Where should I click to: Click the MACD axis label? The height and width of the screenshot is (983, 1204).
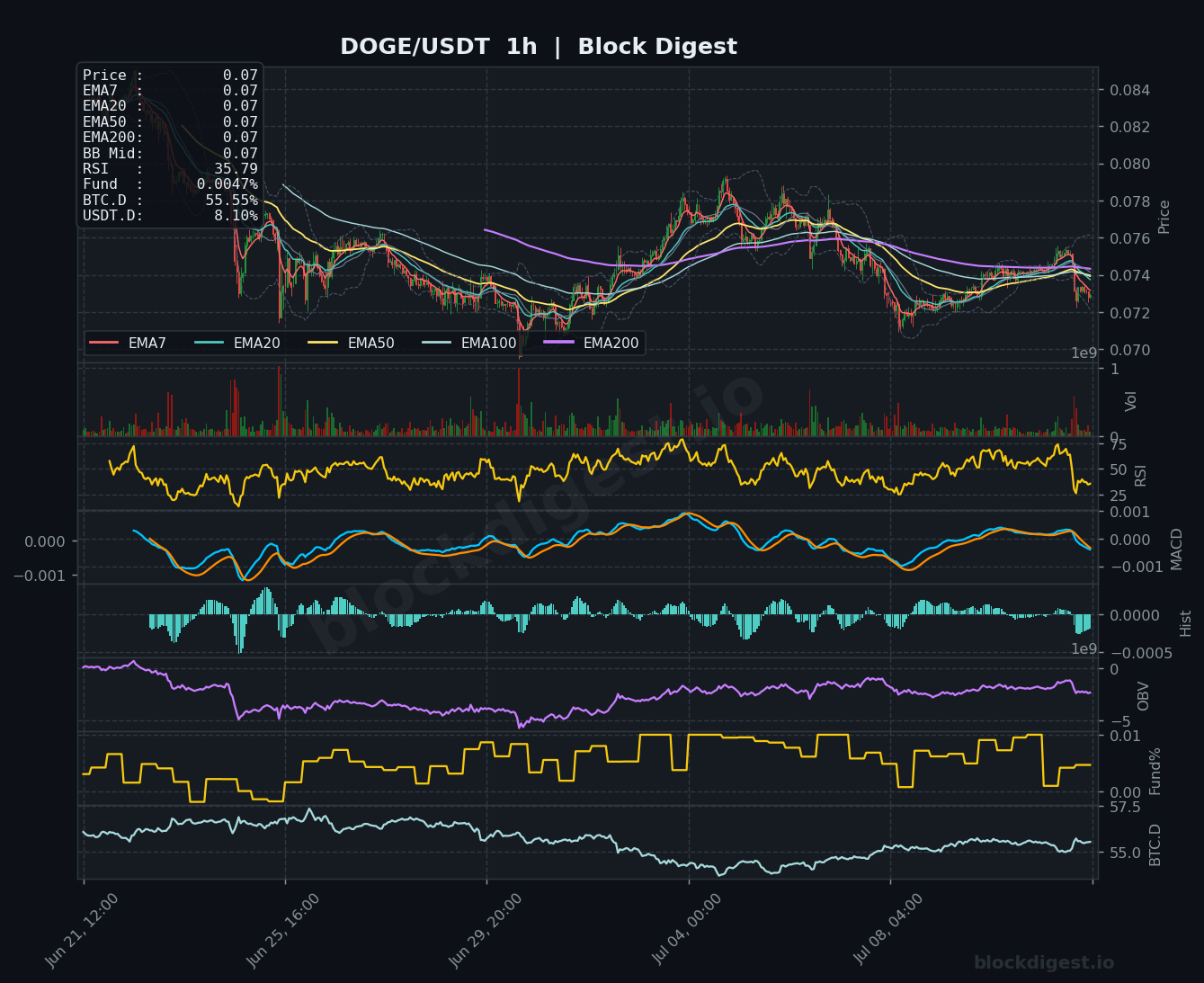pos(1177,549)
